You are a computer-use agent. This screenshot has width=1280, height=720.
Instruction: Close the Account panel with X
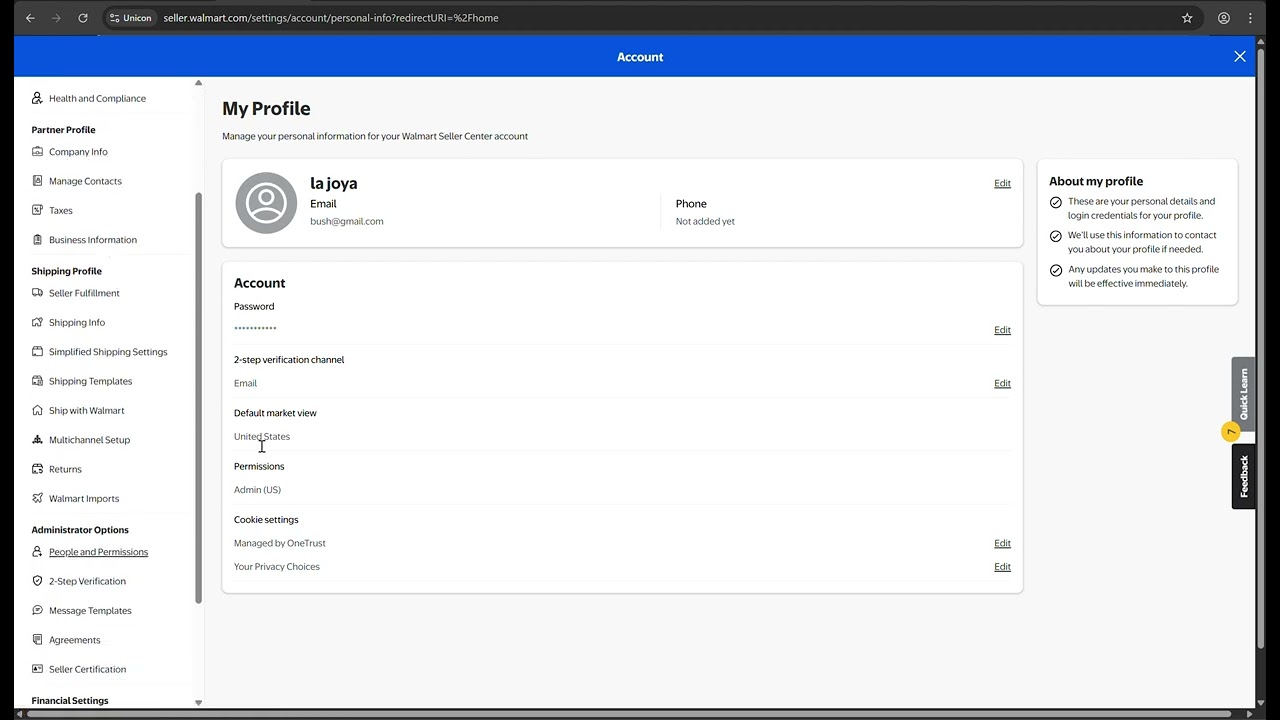click(x=1240, y=57)
